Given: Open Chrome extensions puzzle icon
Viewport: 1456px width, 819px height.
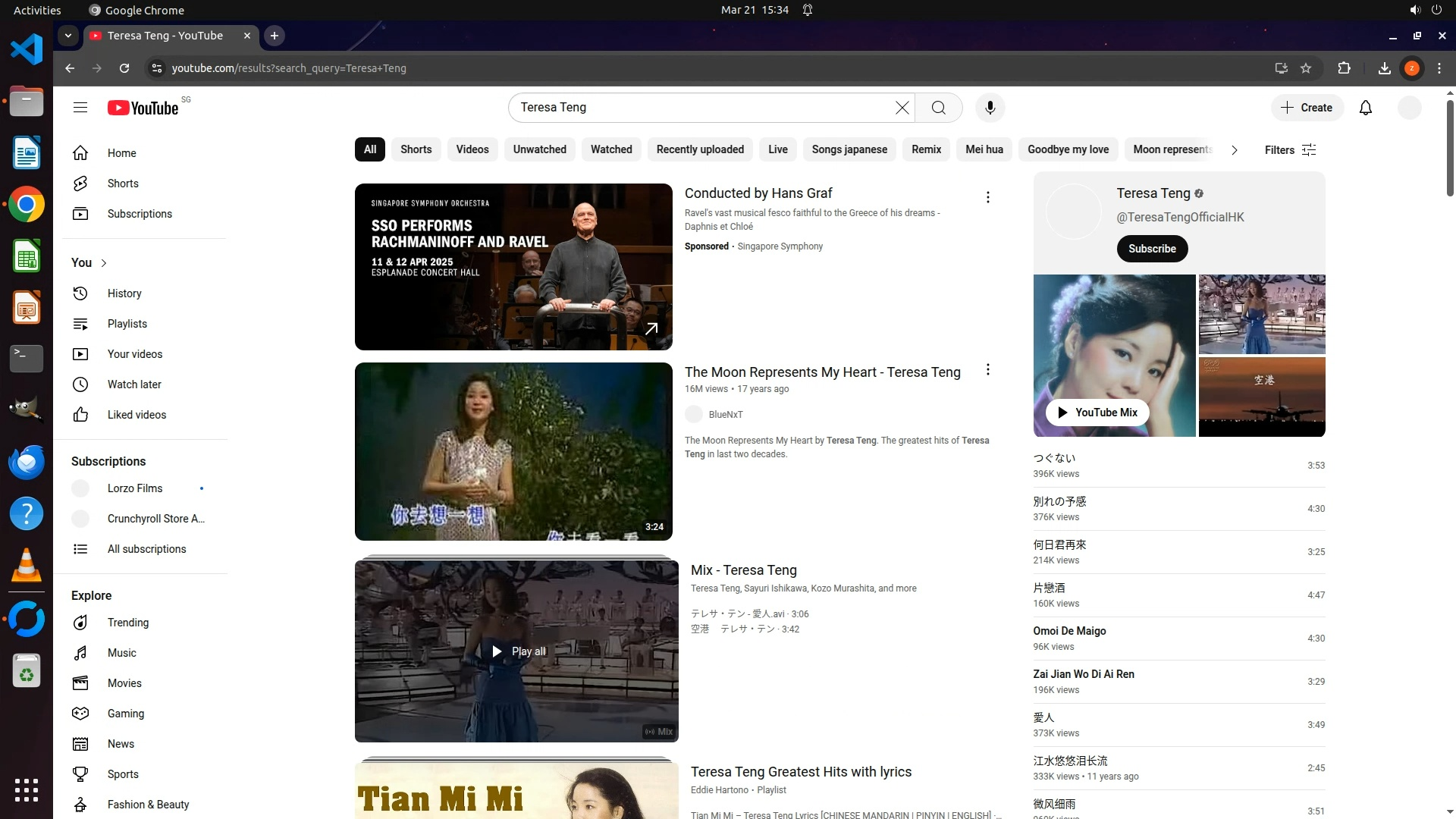Looking at the screenshot, I should tap(1344, 68).
